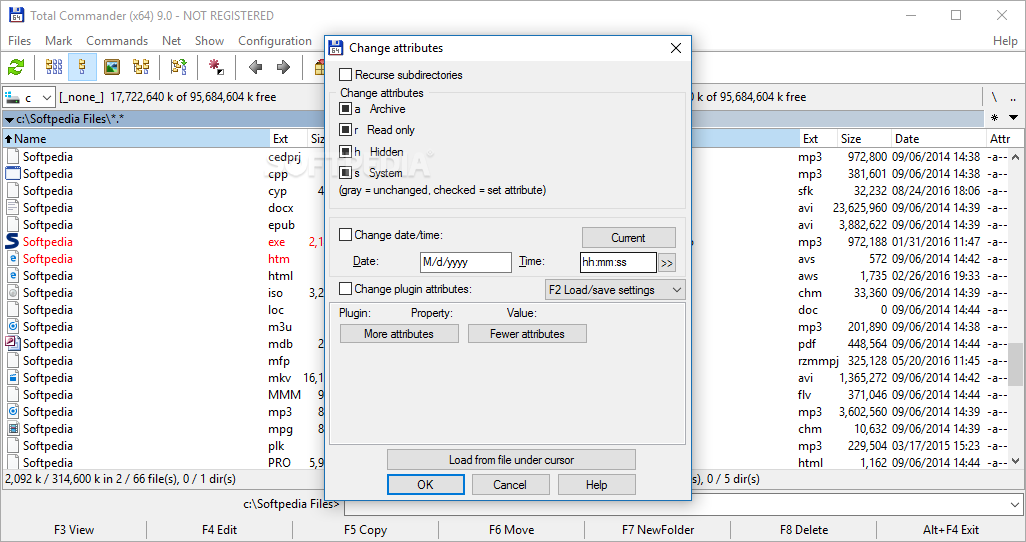Click the >> date time picker button

point(667,263)
